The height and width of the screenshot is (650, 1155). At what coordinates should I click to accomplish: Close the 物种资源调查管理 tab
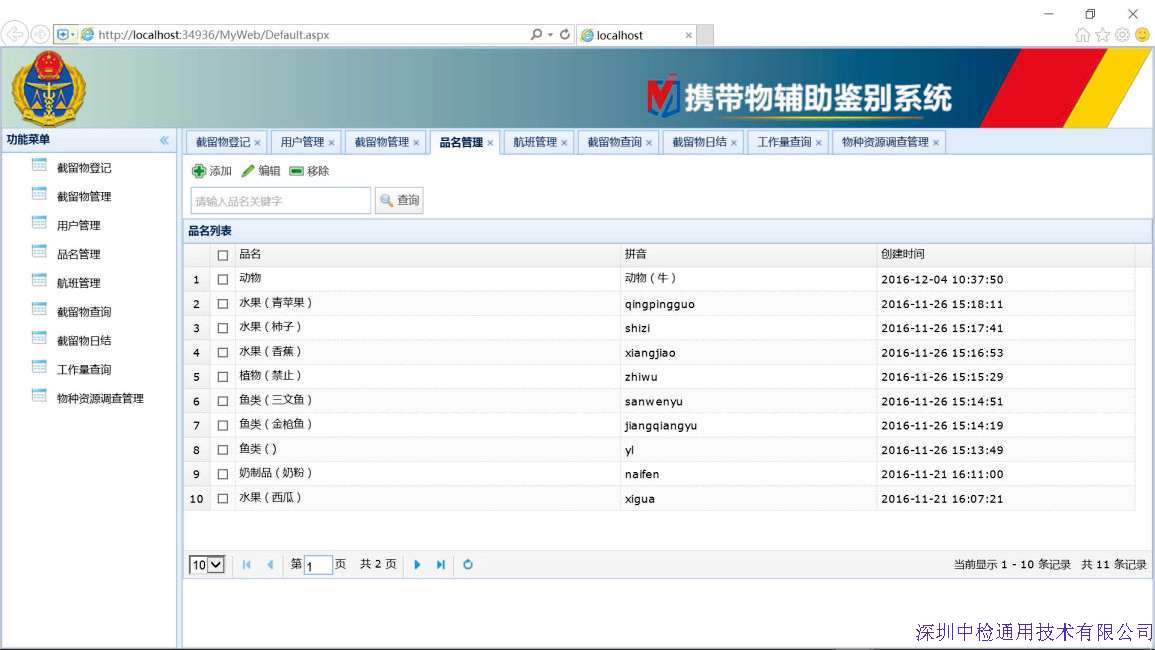click(935, 143)
